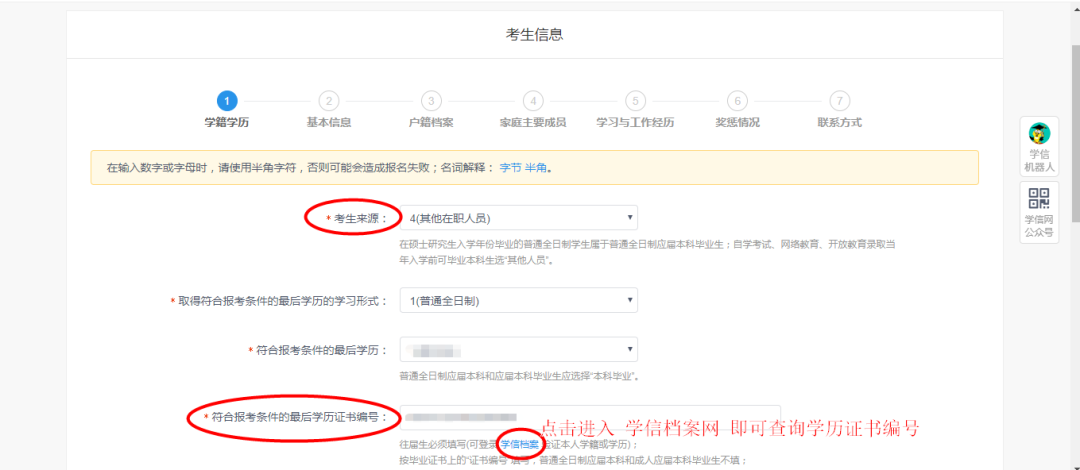Click step 6 circle 奖惩情况

coord(737,101)
